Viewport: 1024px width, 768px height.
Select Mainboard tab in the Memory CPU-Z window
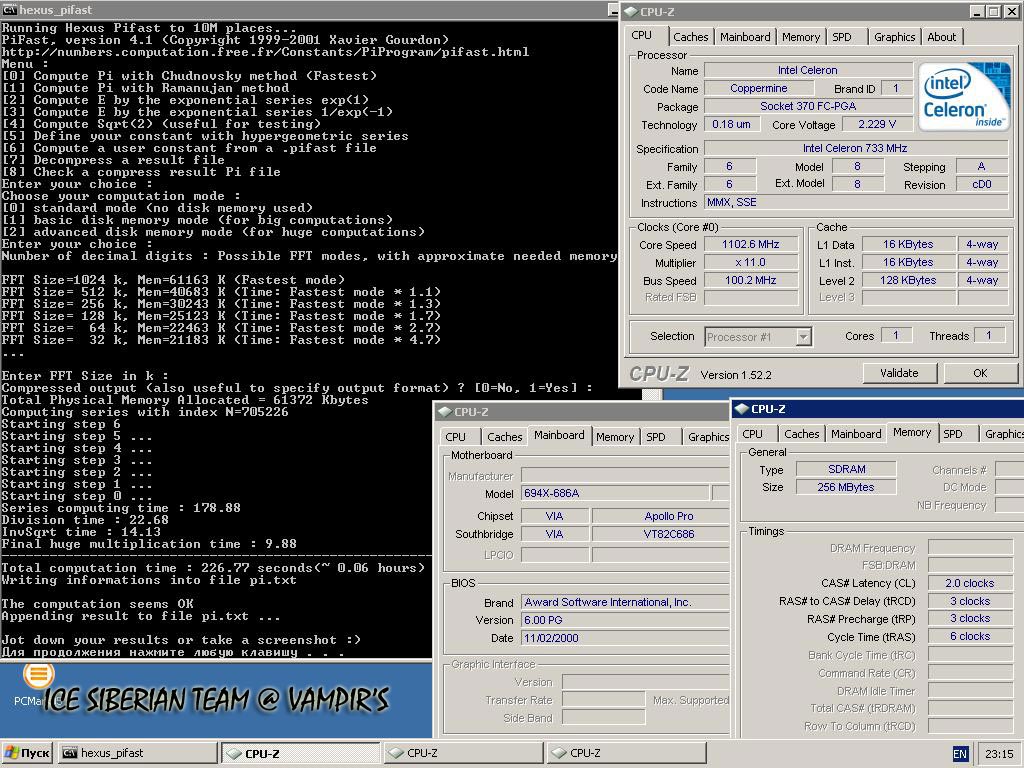tap(856, 434)
